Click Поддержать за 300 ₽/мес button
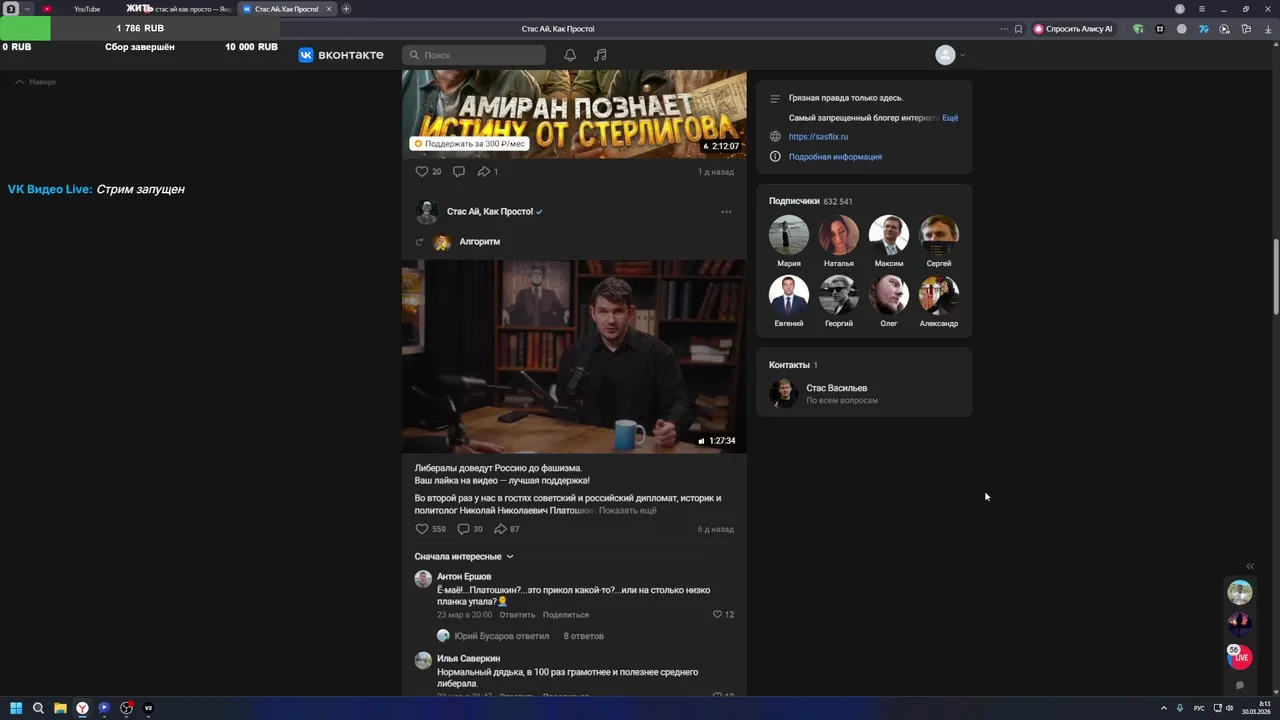The width and height of the screenshot is (1280, 720). pos(469,144)
